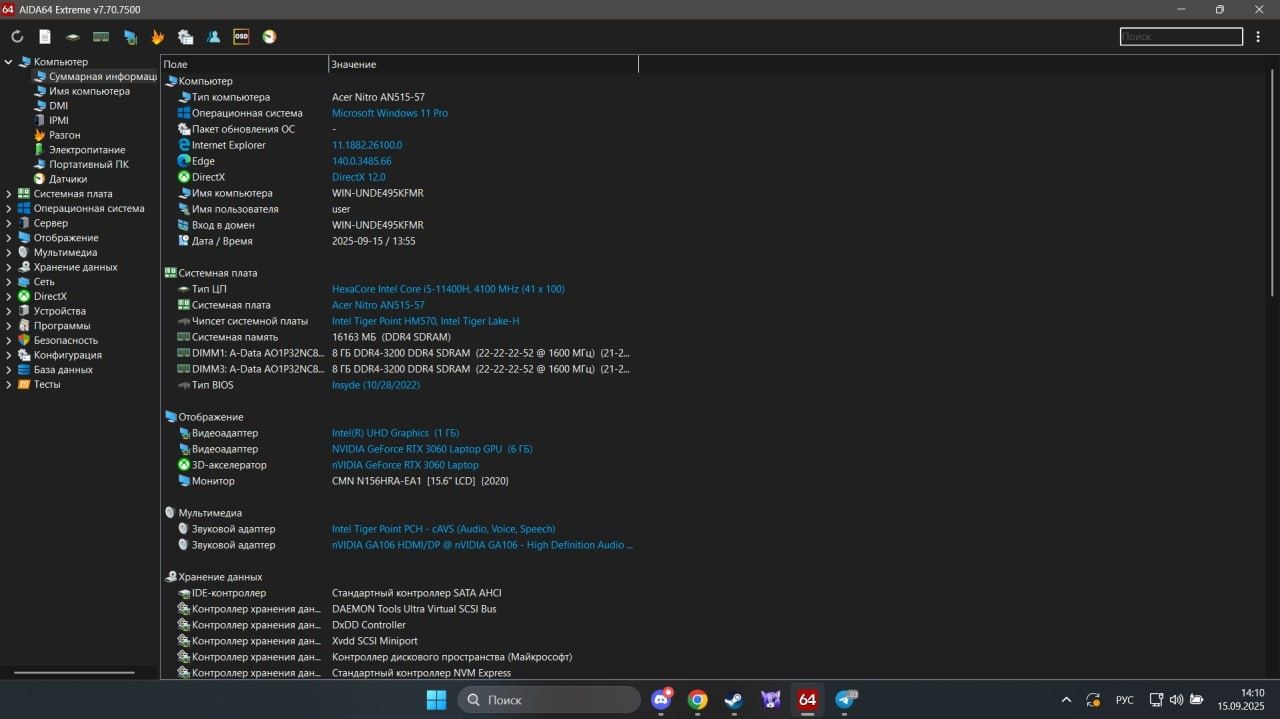This screenshot has width=1280, height=719.
Task: Open Telegram from the taskbar
Action: [846, 700]
